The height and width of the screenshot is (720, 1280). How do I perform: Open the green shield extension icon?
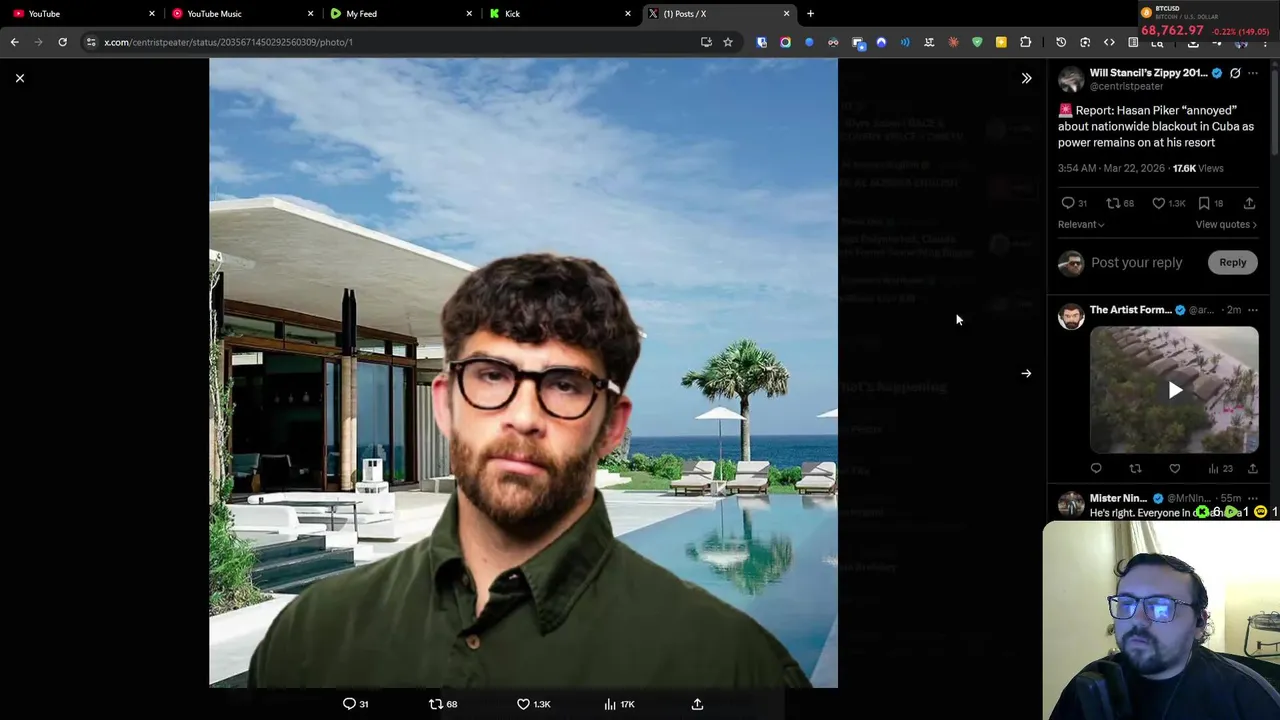pos(977,42)
